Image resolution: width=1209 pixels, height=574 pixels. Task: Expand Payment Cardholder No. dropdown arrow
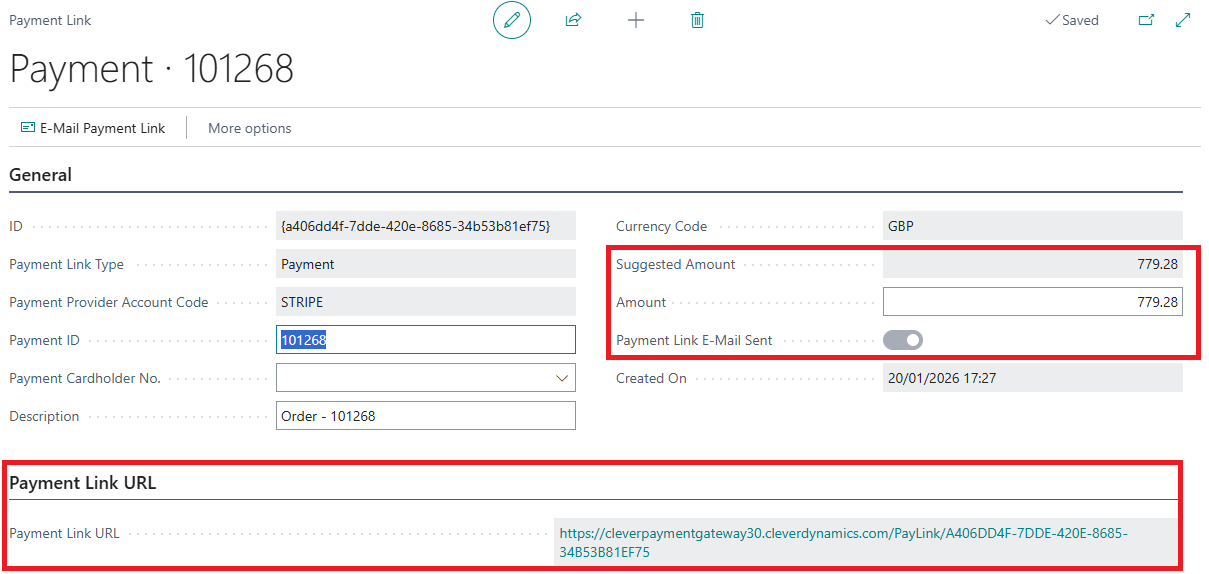pos(560,378)
